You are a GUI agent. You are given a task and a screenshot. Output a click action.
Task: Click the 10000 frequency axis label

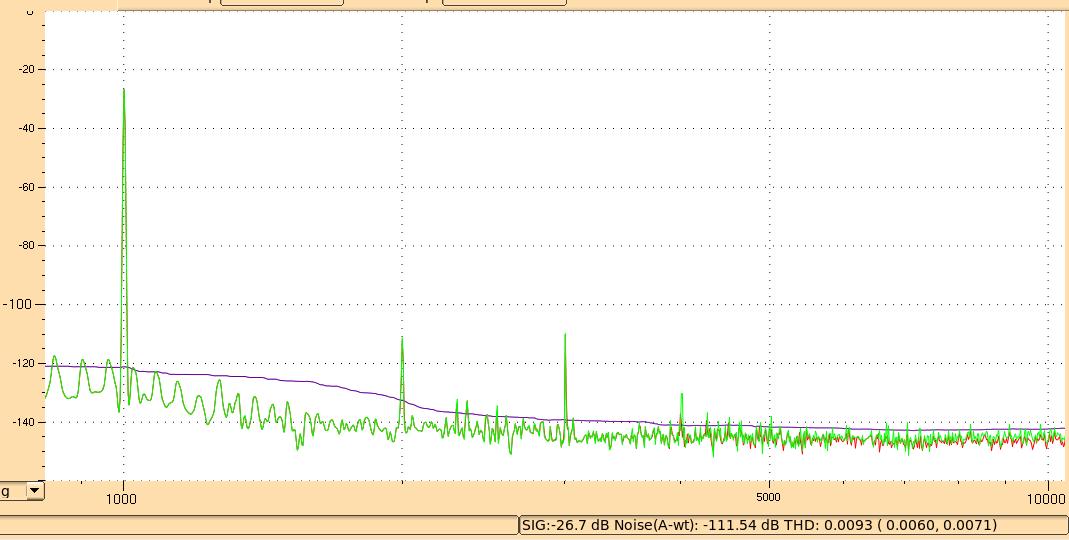coord(1046,499)
